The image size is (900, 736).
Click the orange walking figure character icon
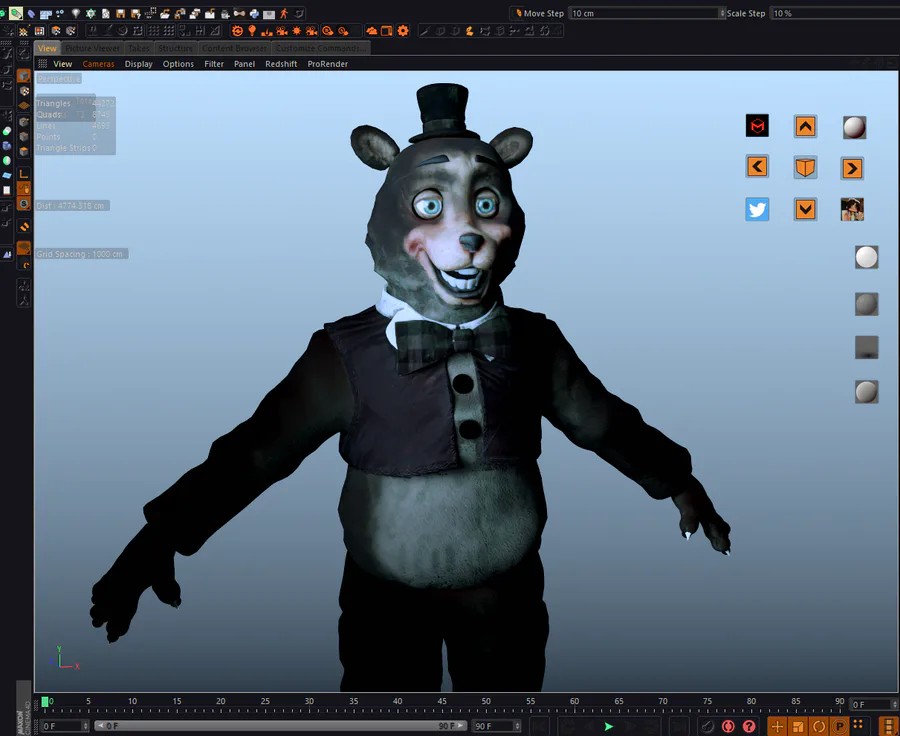coord(284,13)
